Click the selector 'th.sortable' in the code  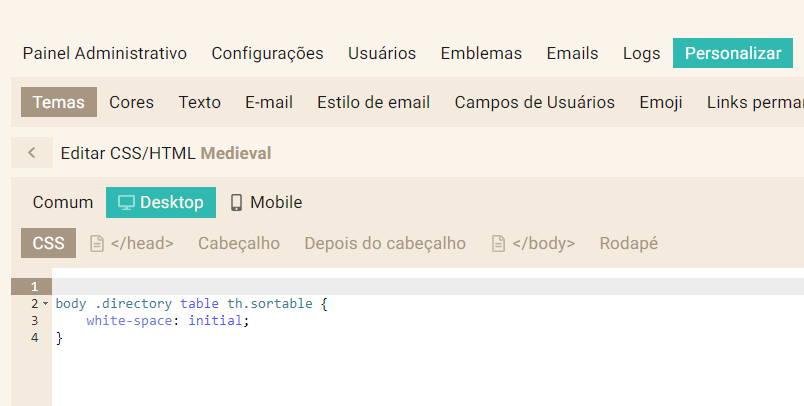270,303
